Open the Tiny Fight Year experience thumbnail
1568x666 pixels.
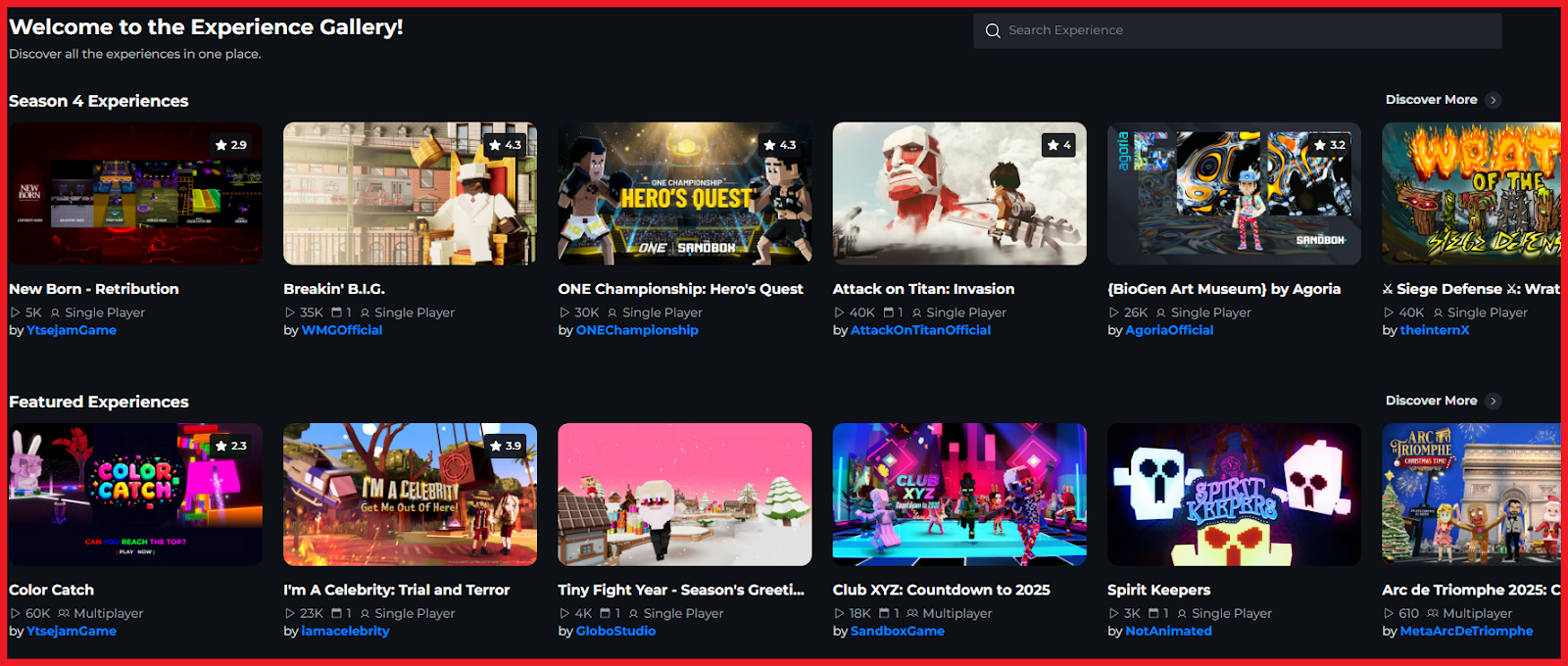point(685,494)
